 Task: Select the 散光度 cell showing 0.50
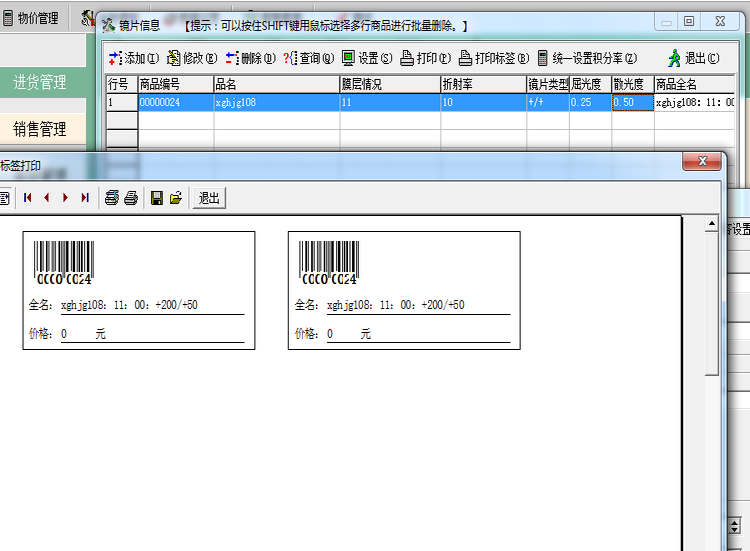(x=632, y=102)
